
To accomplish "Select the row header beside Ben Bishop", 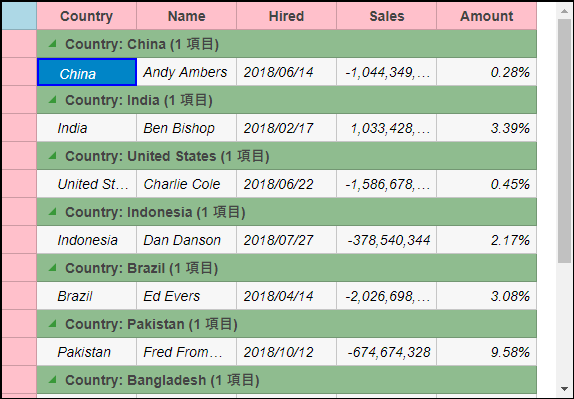I will pyautogui.click(x=19, y=128).
